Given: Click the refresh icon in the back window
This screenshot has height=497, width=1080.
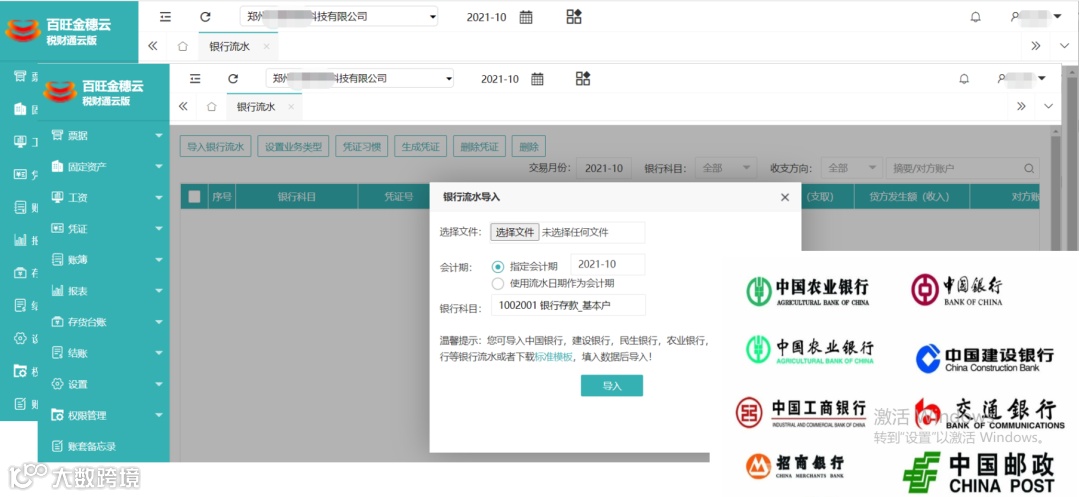Looking at the screenshot, I should tap(205, 17).
